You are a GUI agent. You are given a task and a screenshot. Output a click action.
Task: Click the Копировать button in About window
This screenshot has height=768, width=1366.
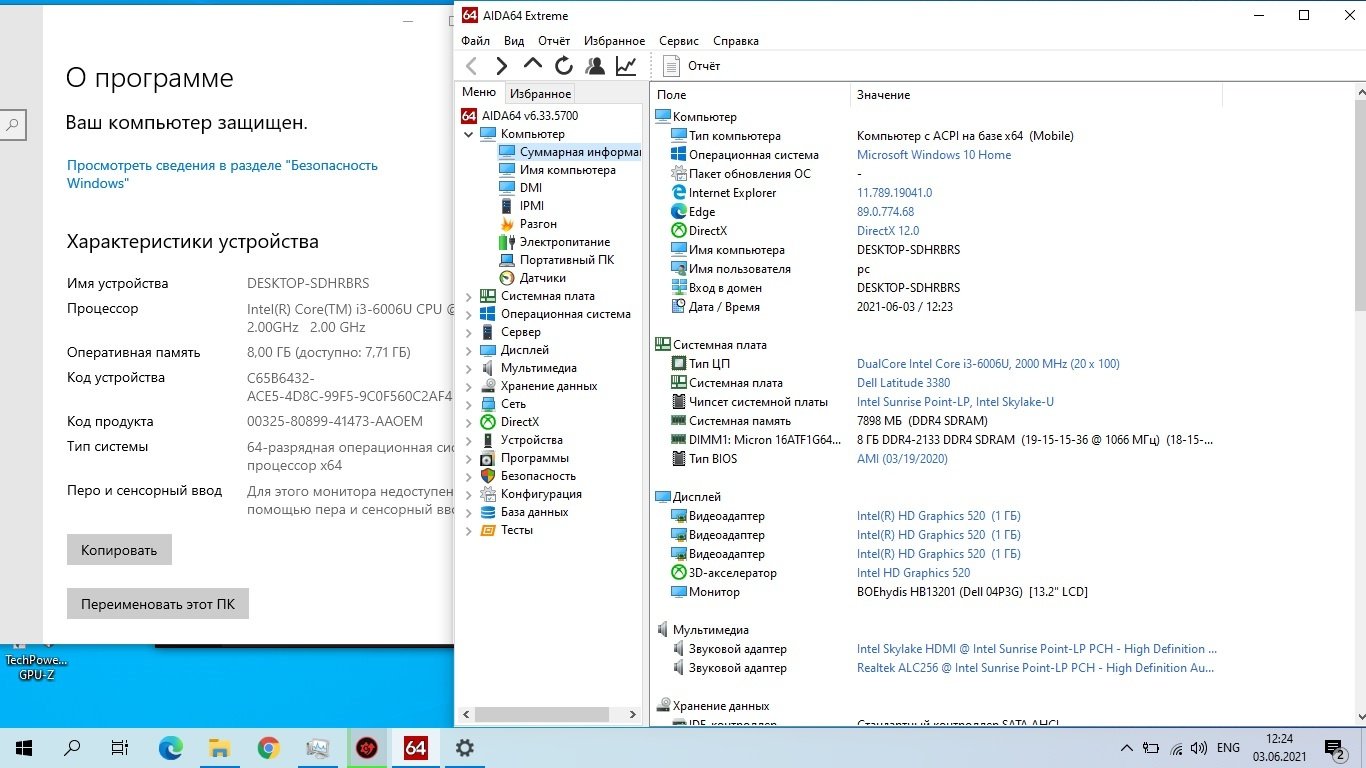click(119, 550)
